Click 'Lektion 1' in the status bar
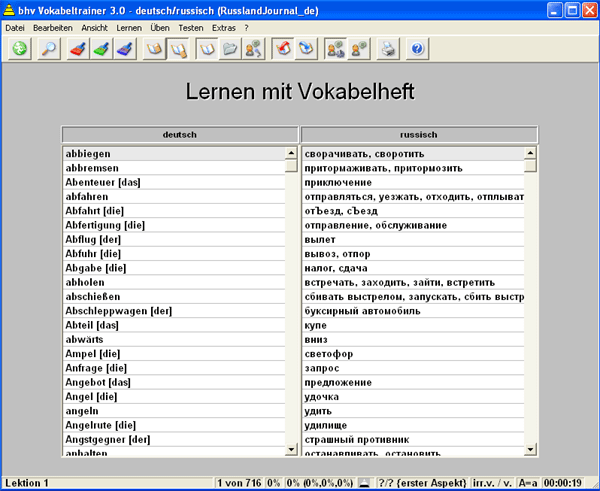This screenshot has height=491, width=600. (27, 483)
